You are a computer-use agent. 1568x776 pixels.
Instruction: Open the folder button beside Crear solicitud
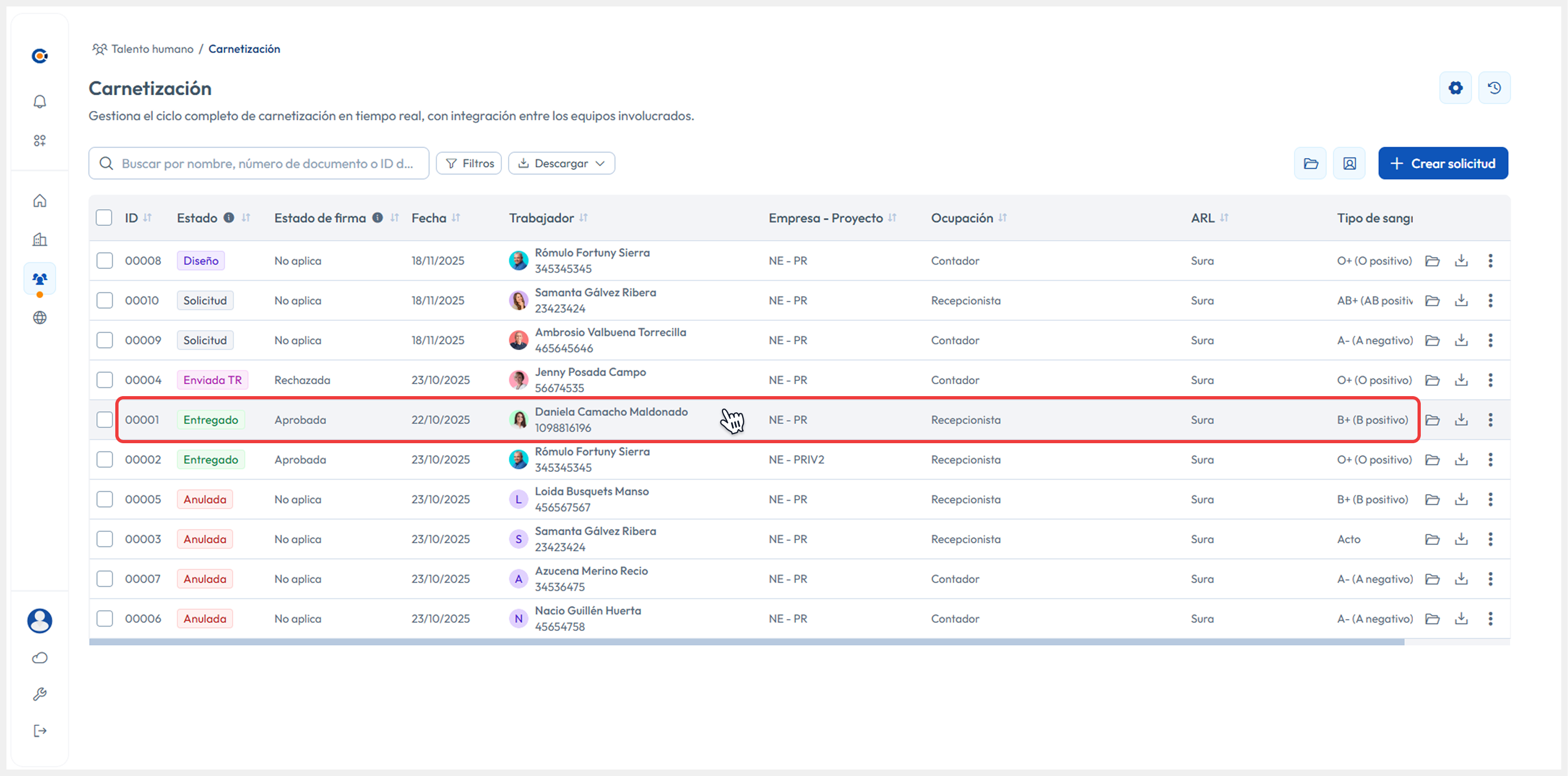[x=1310, y=164]
